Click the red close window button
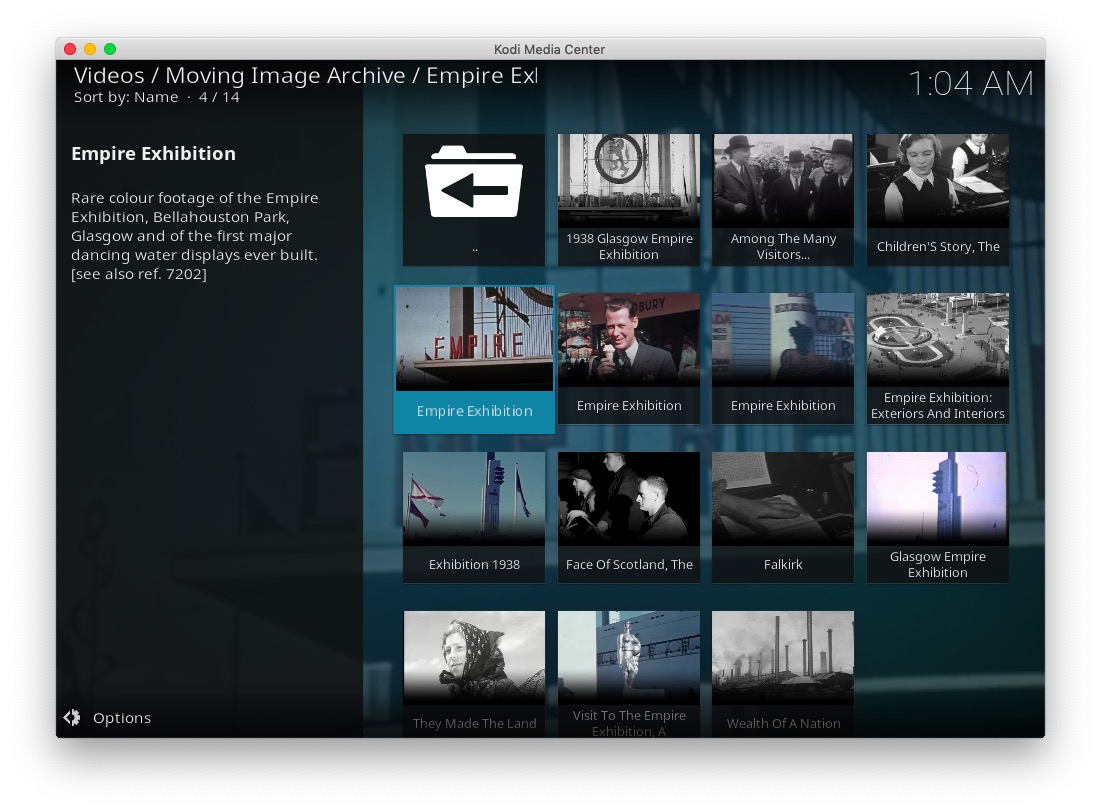This screenshot has width=1101, height=812. (70, 49)
